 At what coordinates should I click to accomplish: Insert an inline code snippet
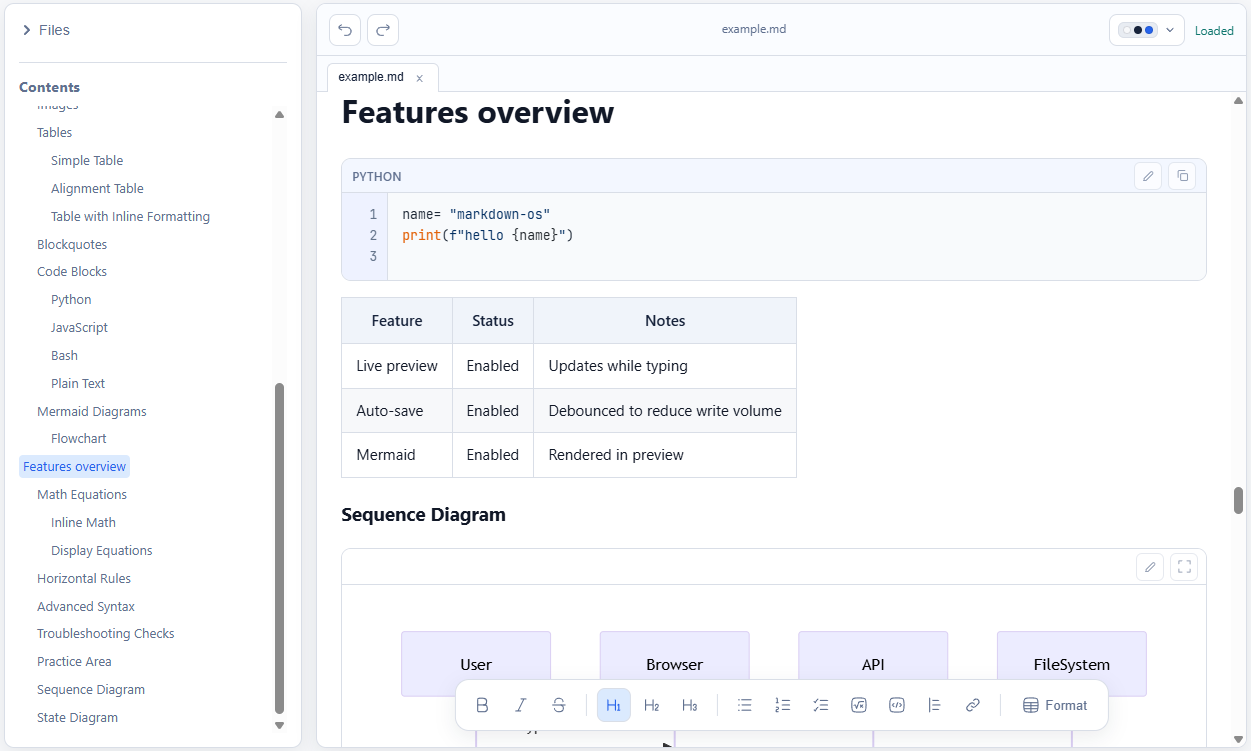point(896,705)
